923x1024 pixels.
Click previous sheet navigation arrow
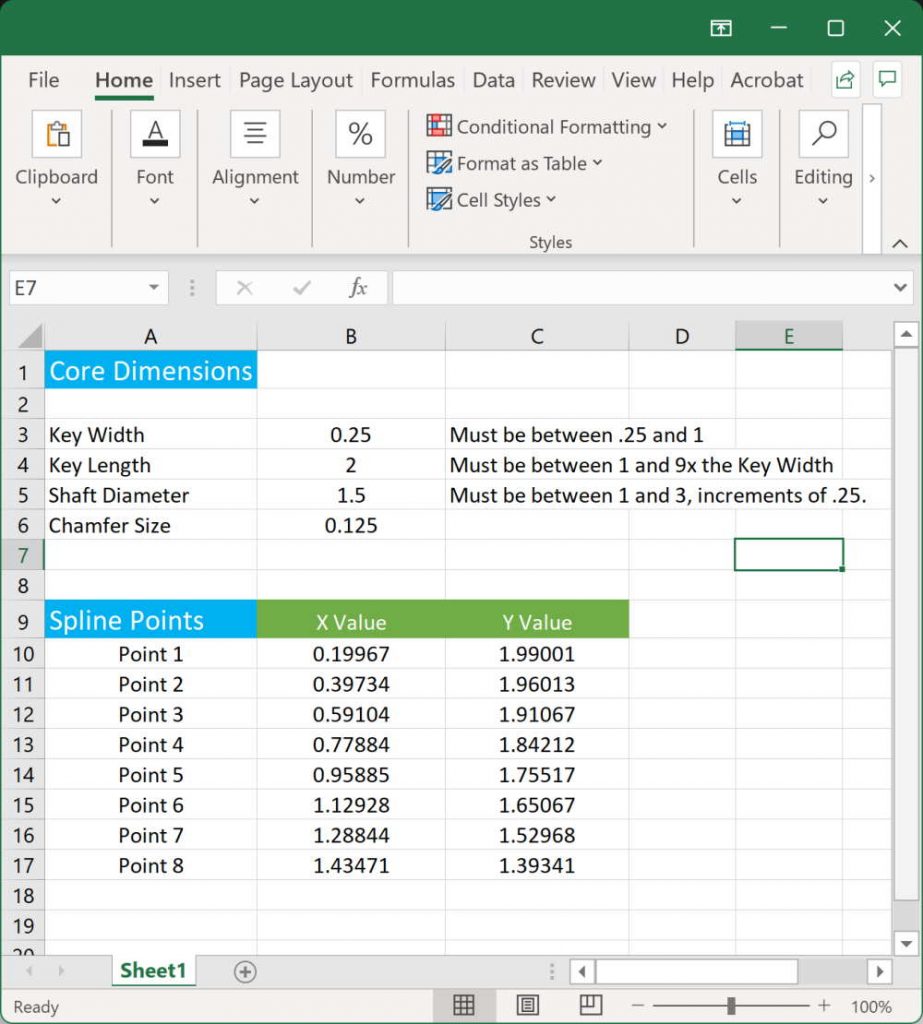(x=29, y=971)
